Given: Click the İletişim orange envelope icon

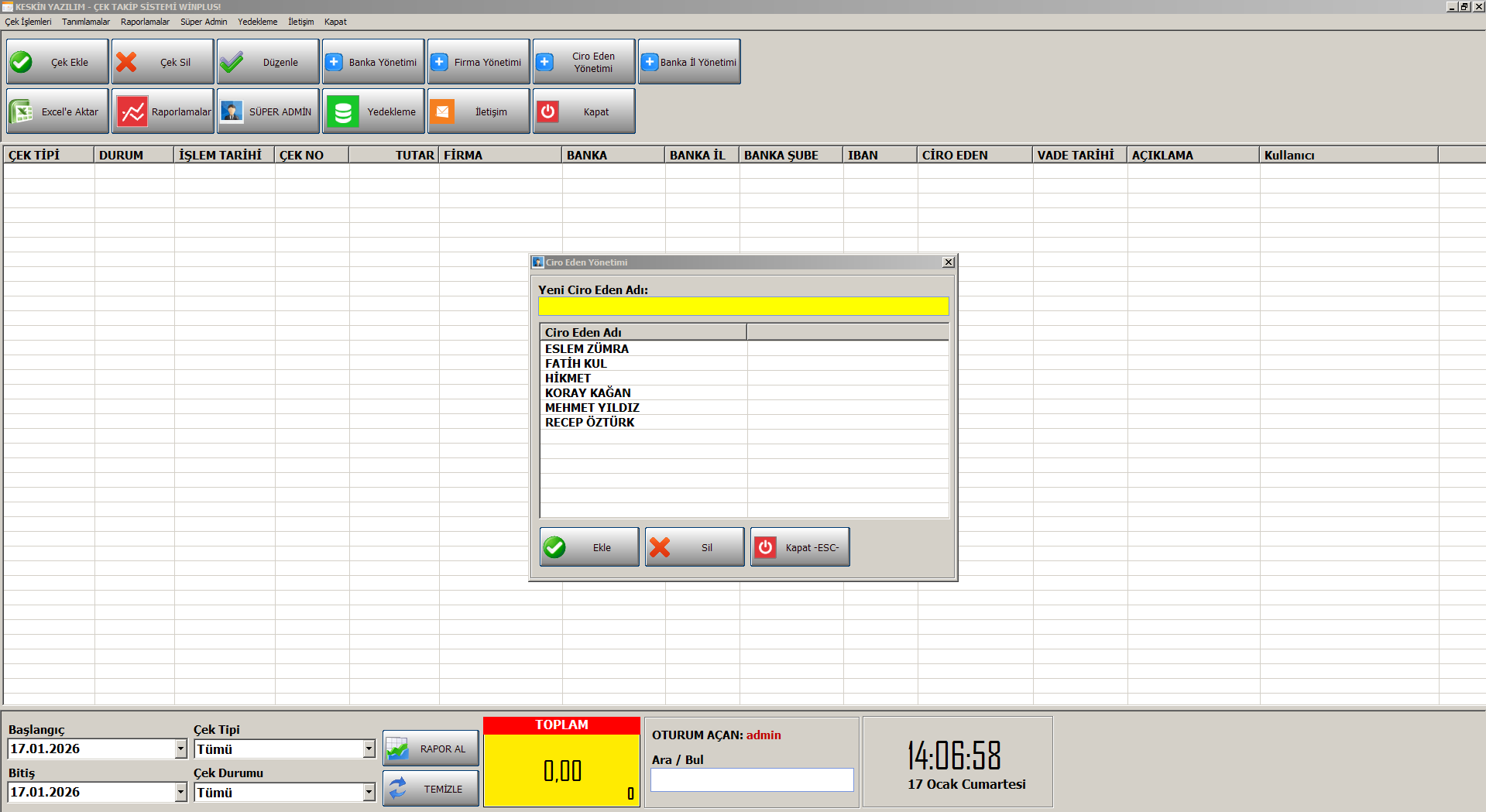Looking at the screenshot, I should tap(442, 111).
